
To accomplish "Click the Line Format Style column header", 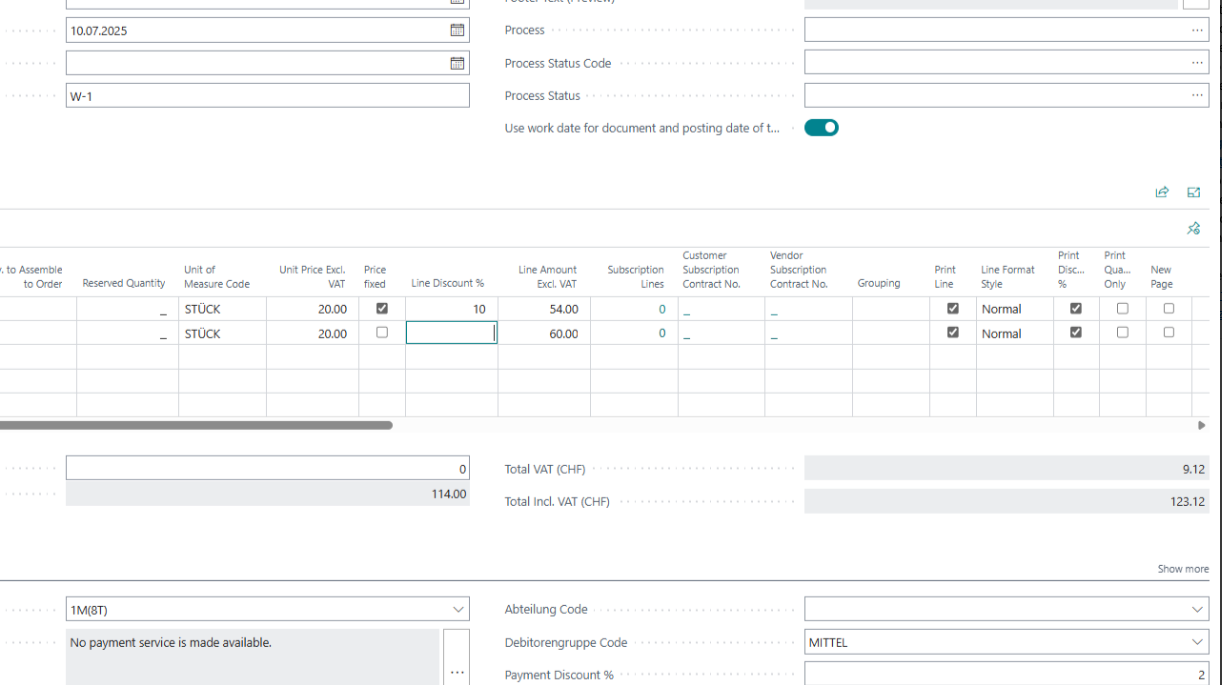I will (x=1008, y=277).
